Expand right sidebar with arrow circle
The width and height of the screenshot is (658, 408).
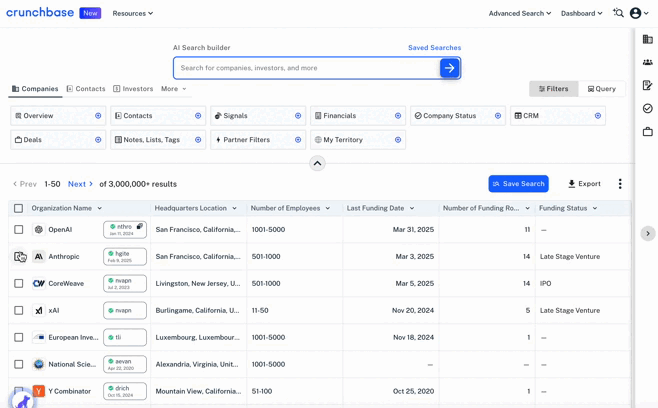648,233
